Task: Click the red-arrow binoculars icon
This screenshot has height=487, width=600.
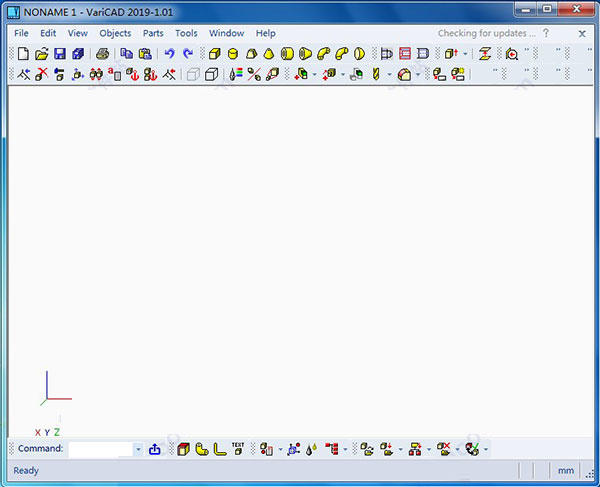Action: tap(96, 74)
